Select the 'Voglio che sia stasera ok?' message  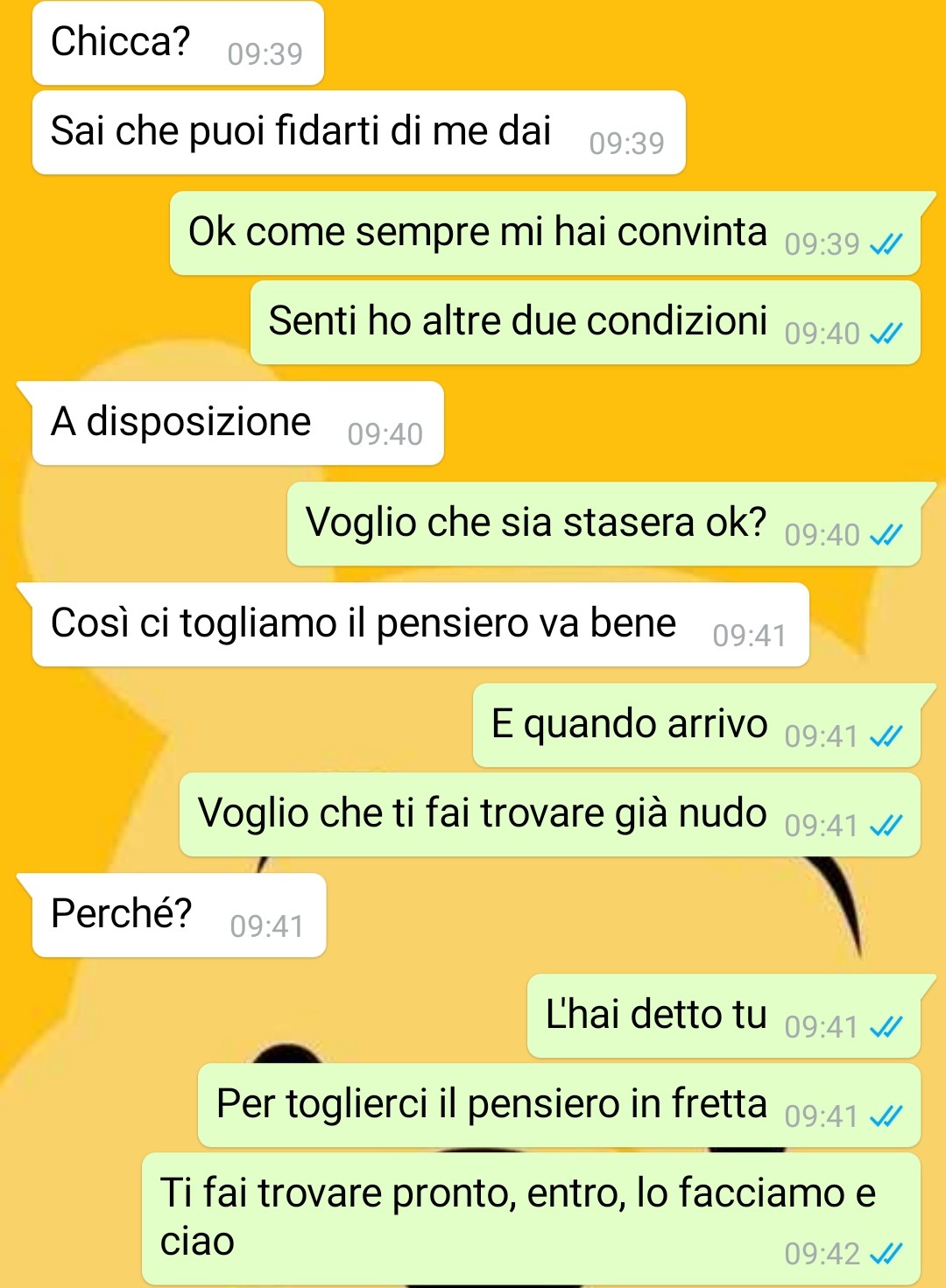604,524
